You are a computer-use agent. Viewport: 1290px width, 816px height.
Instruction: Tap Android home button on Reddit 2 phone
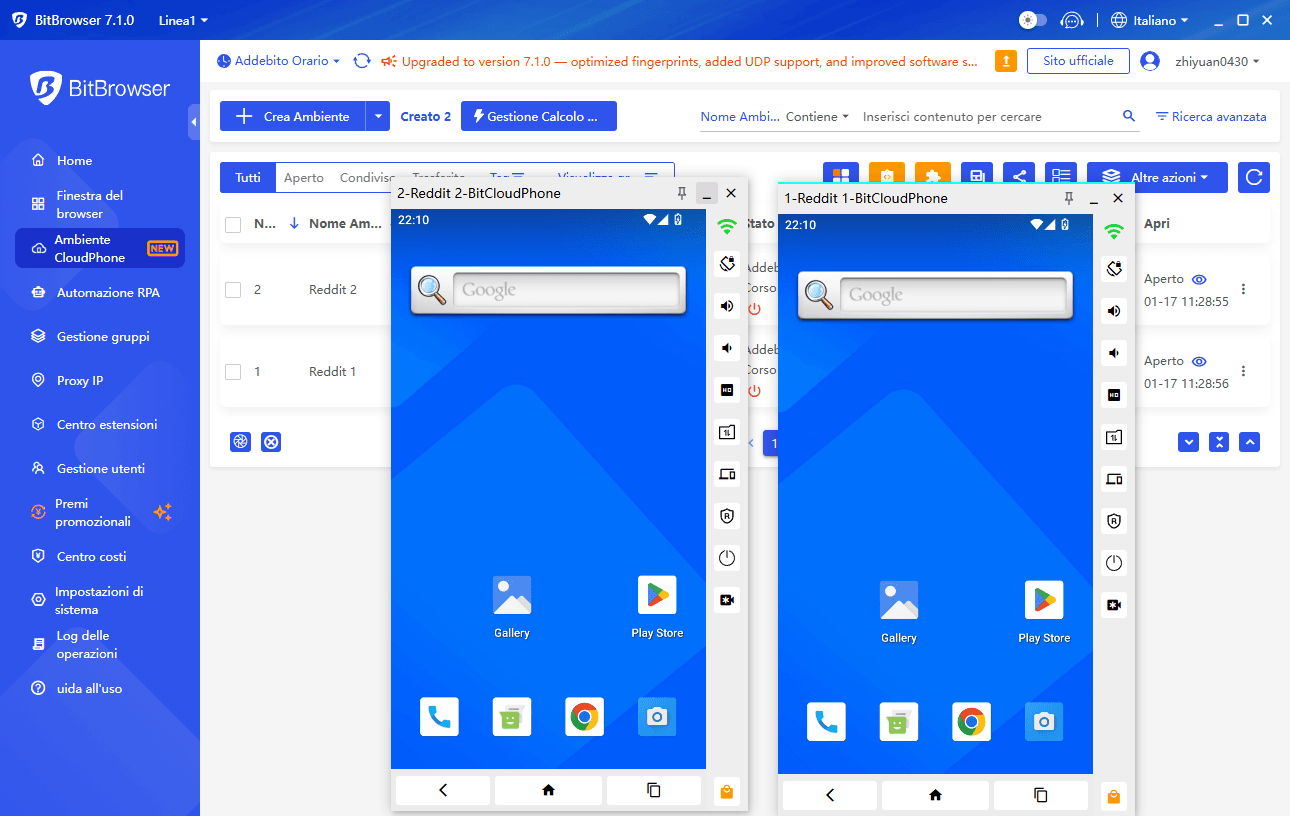548,790
